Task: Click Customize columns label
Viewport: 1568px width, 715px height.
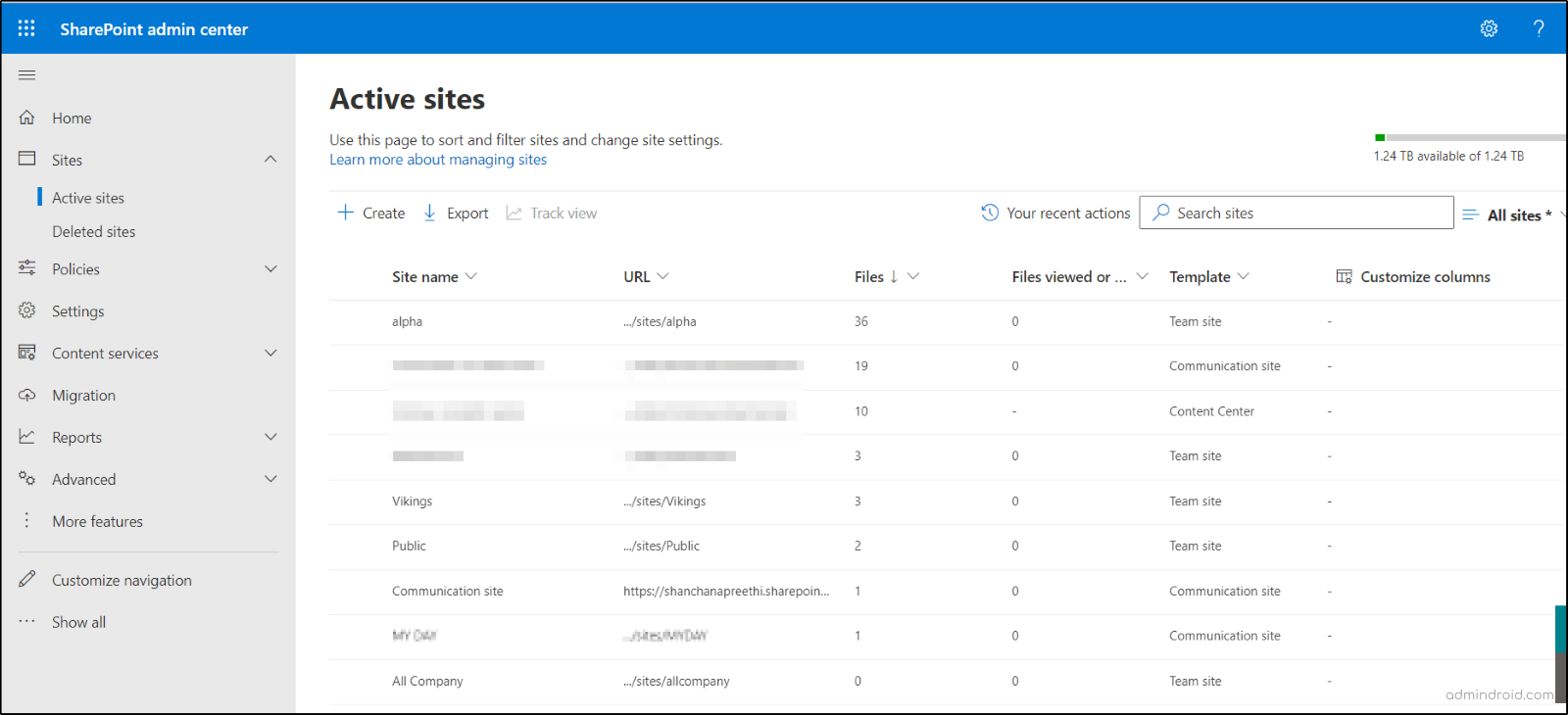Action: point(1425,277)
